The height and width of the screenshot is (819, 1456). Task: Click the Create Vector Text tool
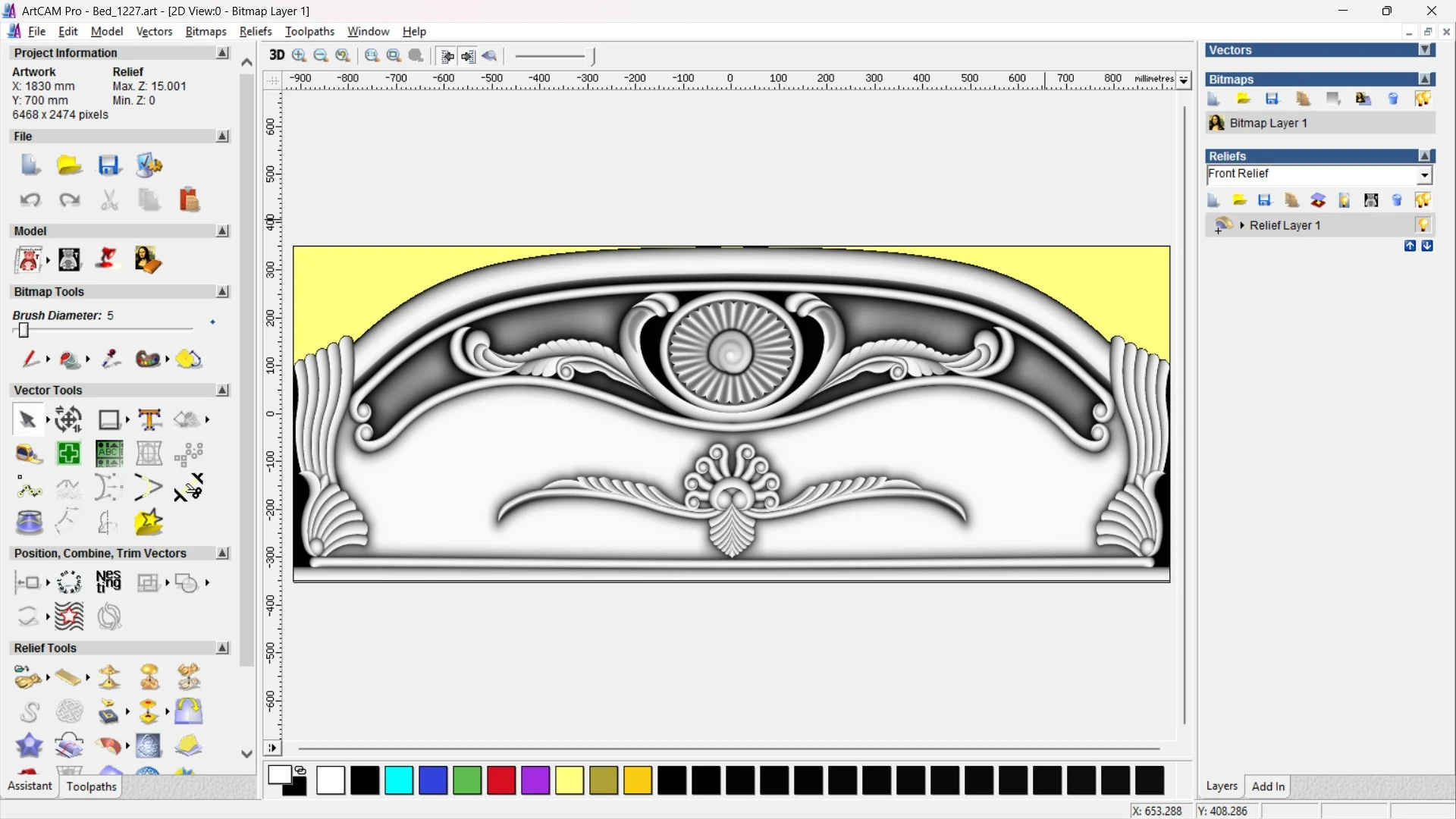(149, 419)
